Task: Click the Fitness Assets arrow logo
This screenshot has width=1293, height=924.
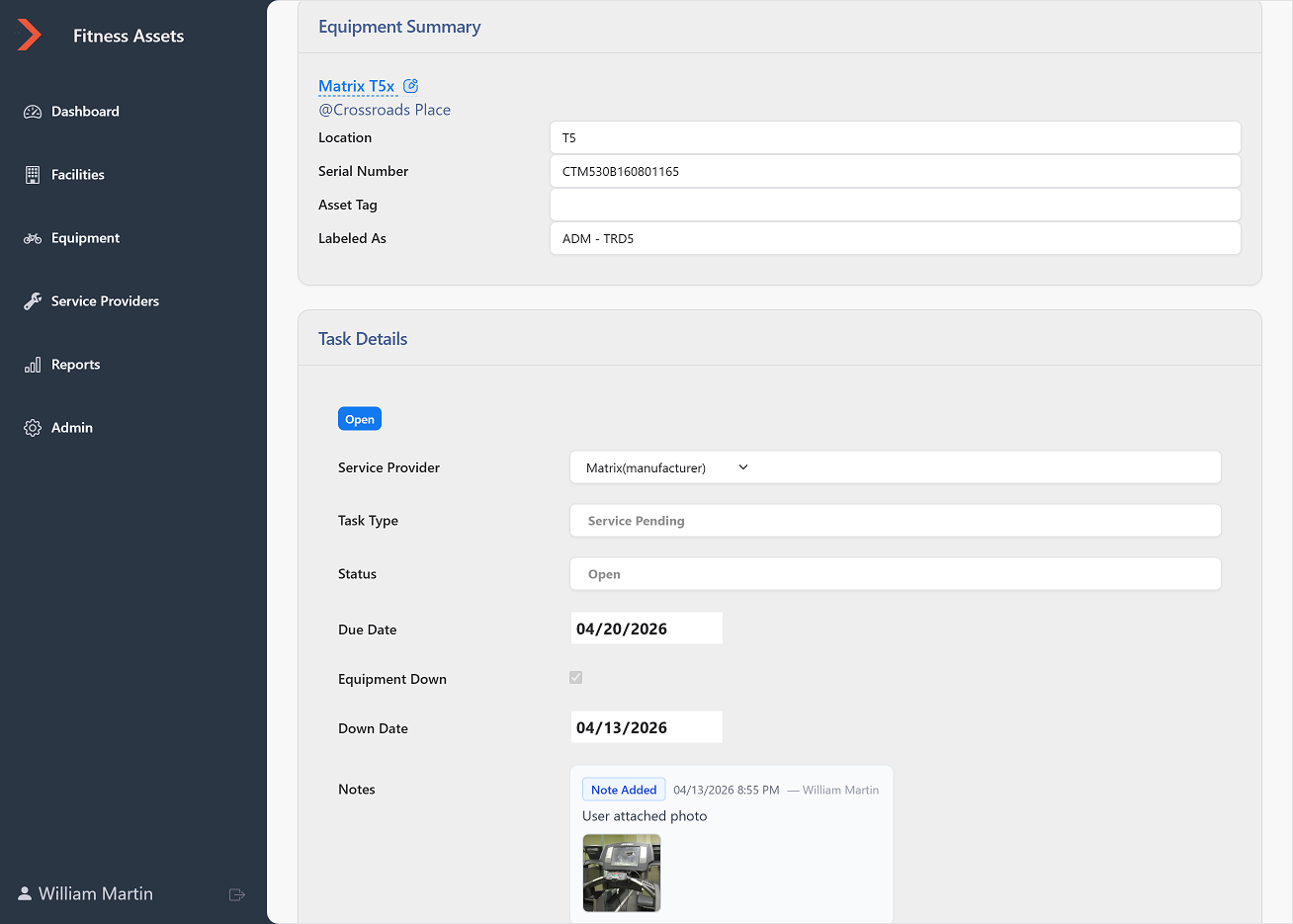Action: pyautogui.click(x=29, y=34)
